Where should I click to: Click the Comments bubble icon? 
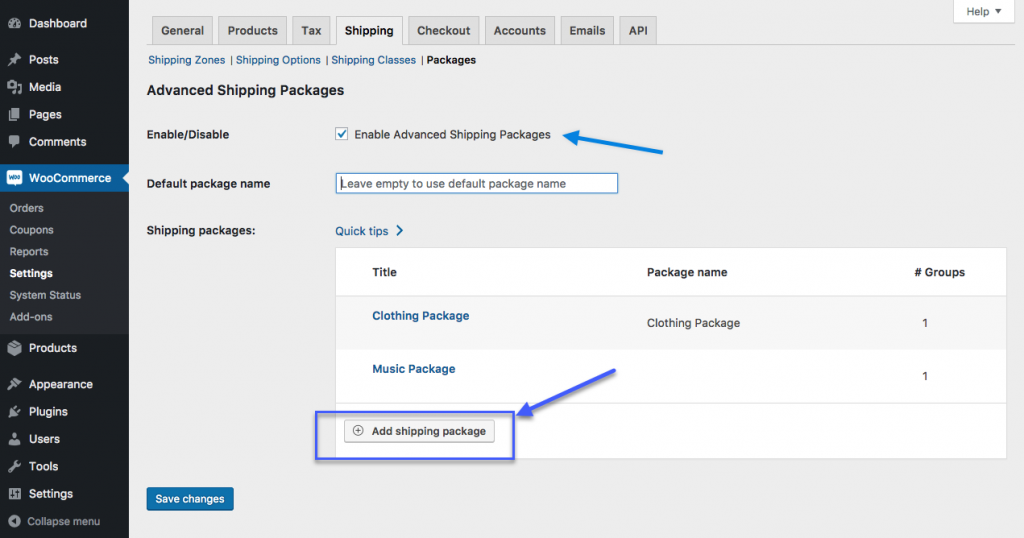point(14,142)
